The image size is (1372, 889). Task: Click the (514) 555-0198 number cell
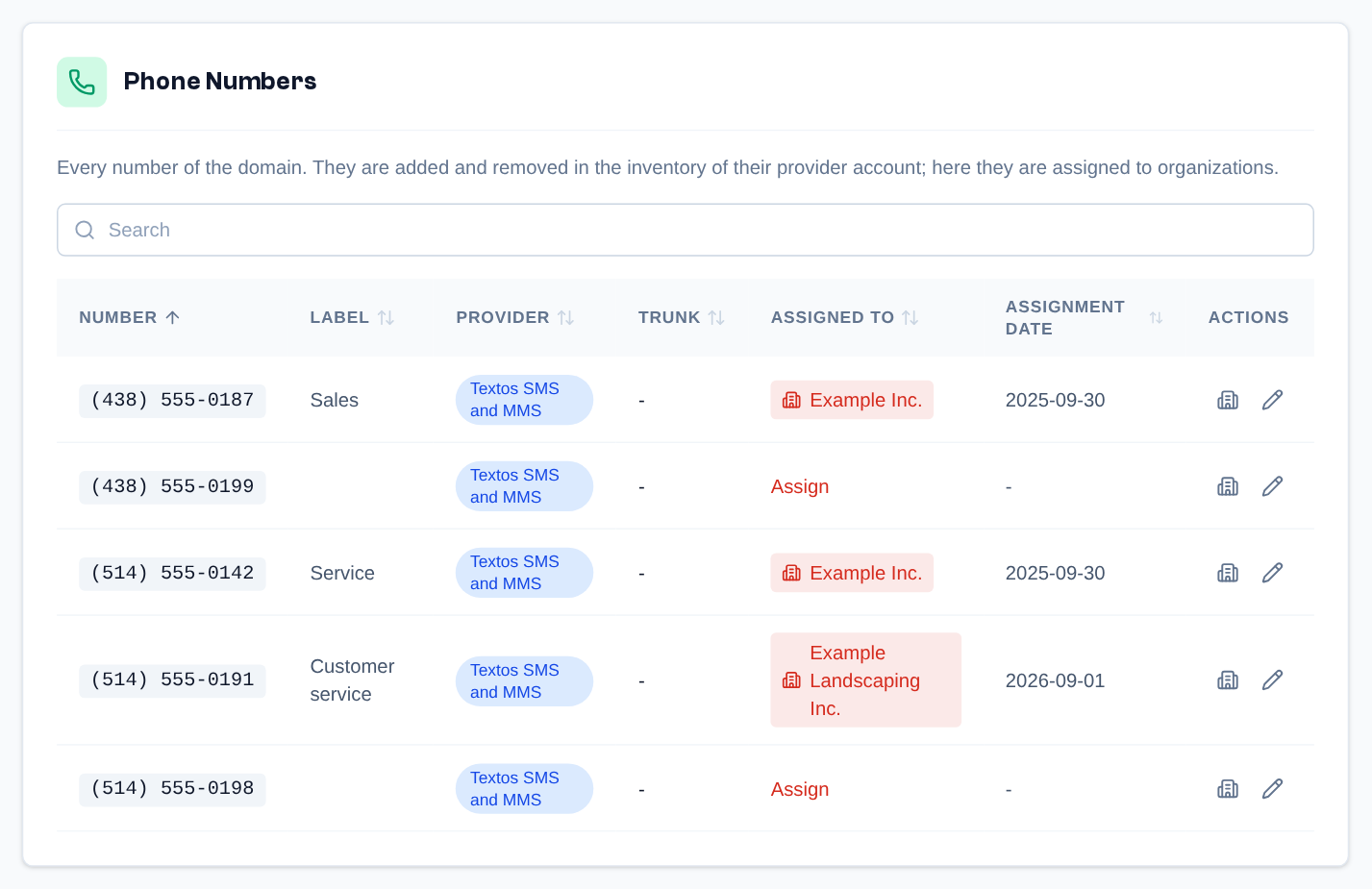[172, 789]
